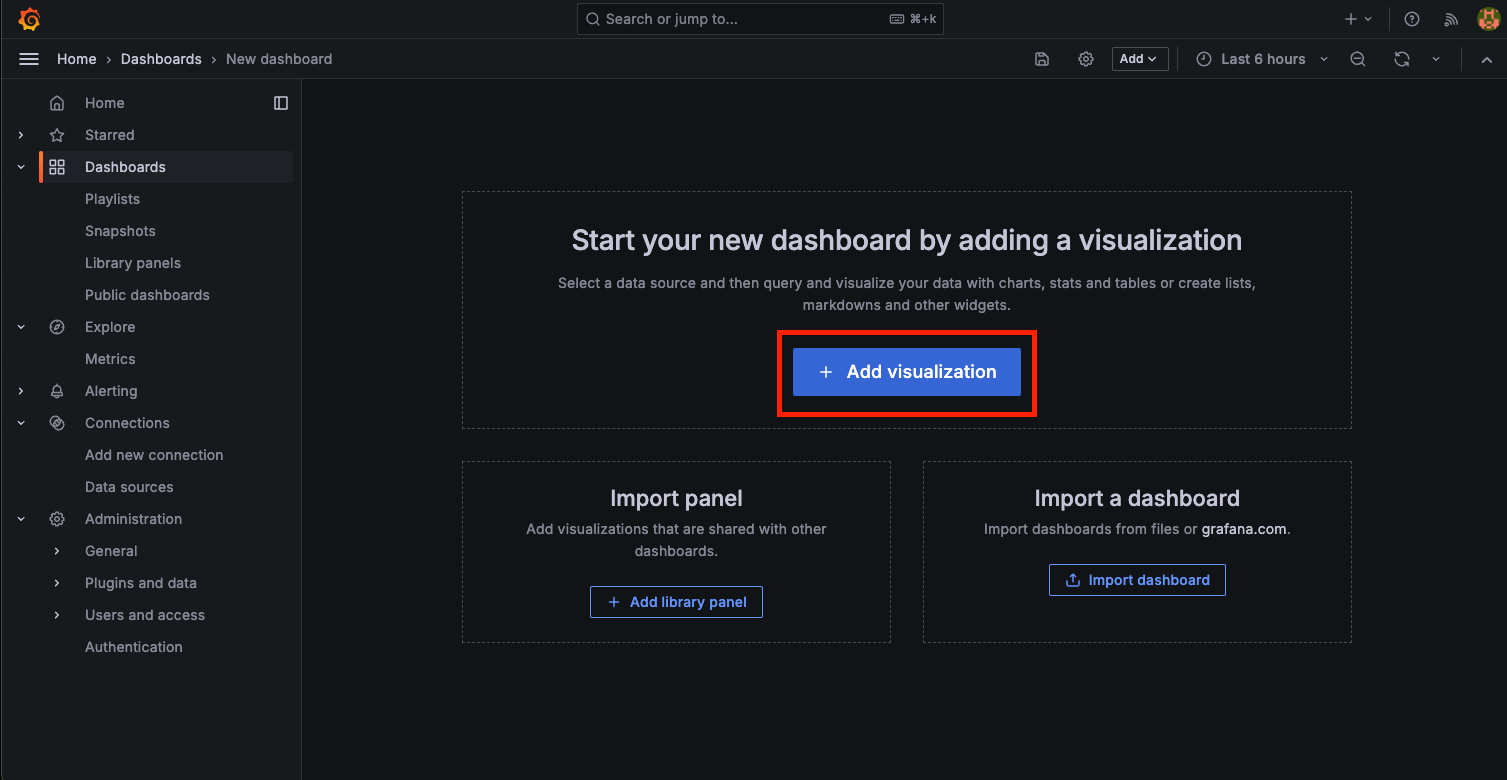Open Metrics under Explore

[x=110, y=359]
